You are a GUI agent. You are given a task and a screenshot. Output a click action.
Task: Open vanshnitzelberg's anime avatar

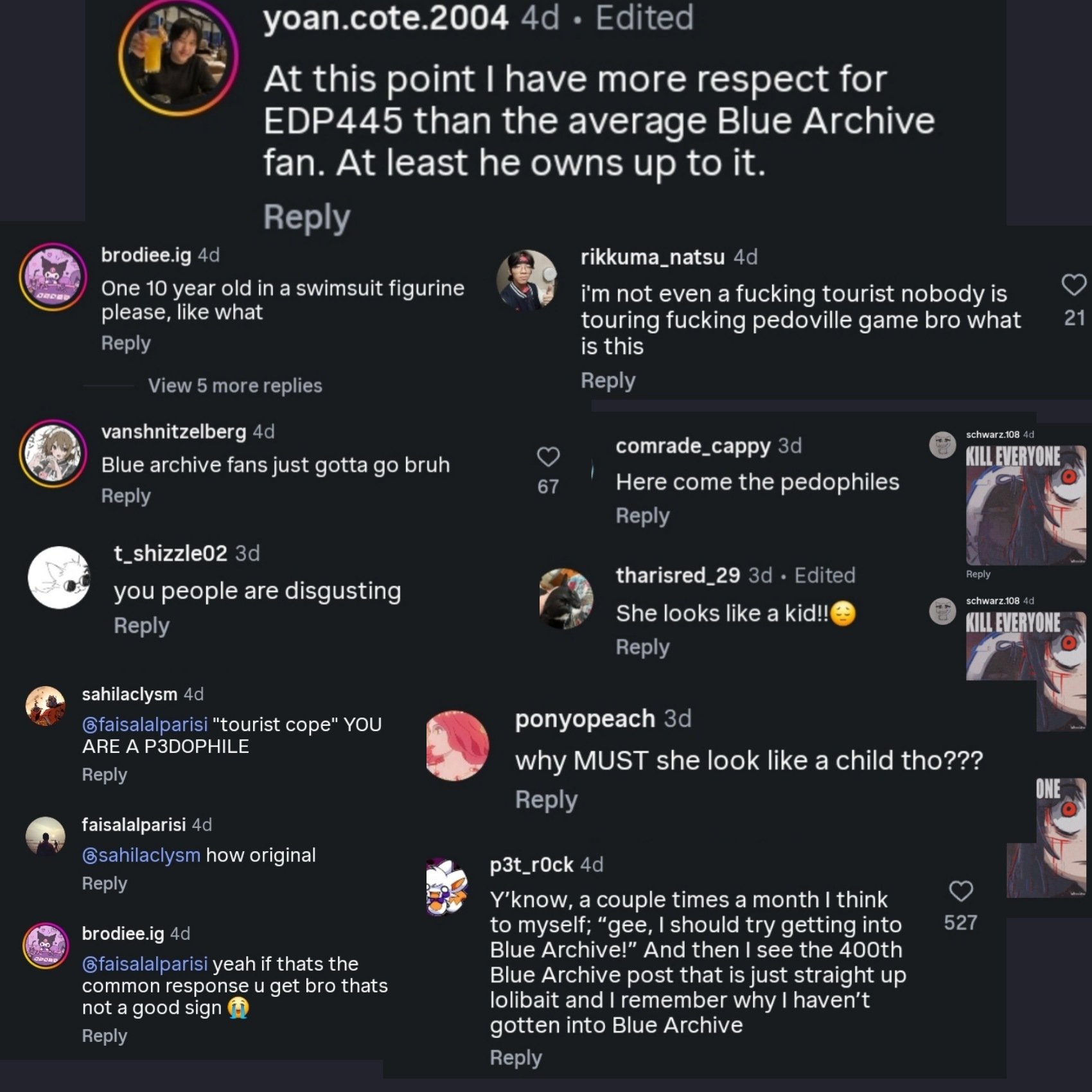tap(53, 454)
